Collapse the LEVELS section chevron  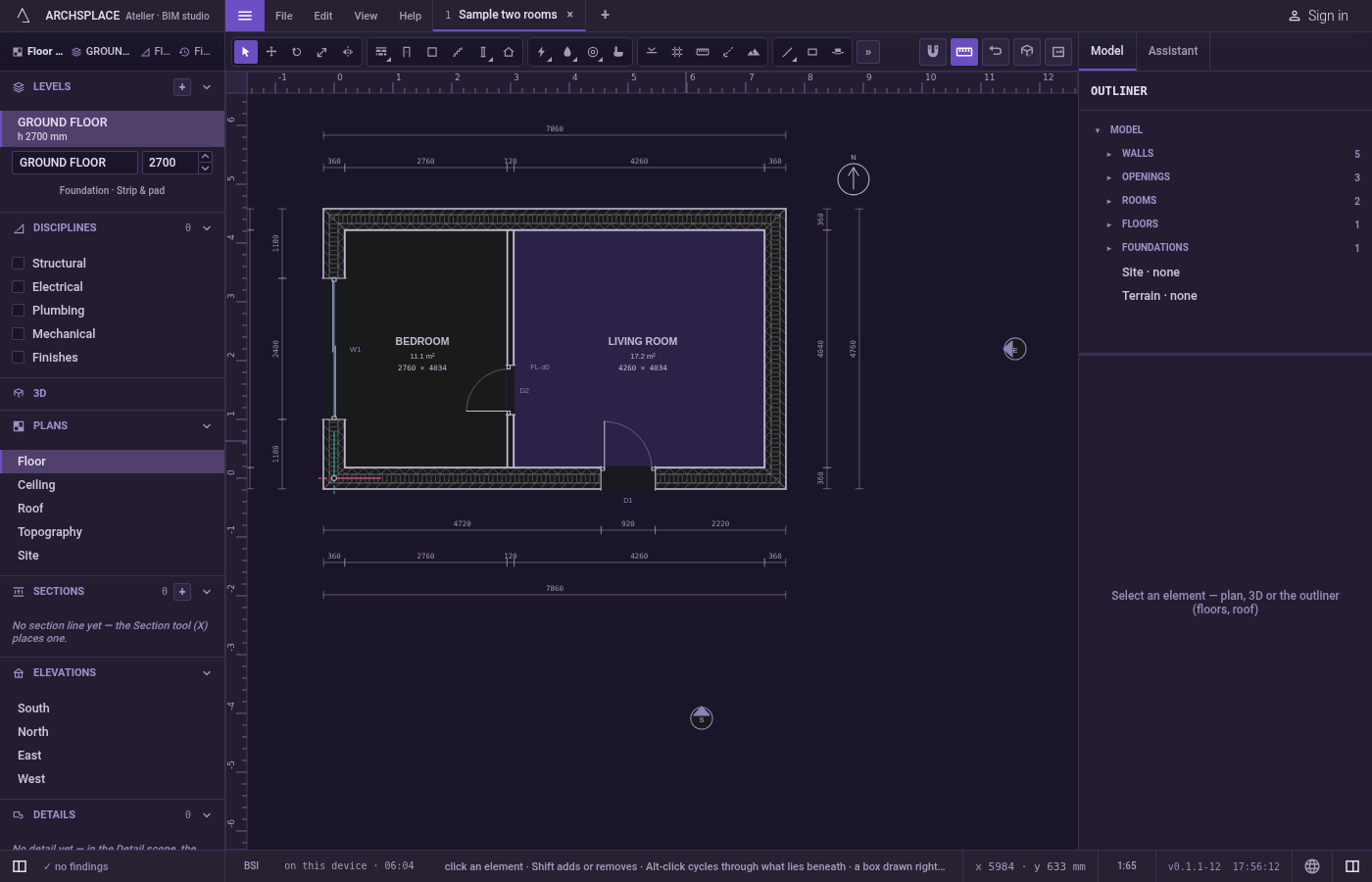pyautogui.click(x=207, y=87)
